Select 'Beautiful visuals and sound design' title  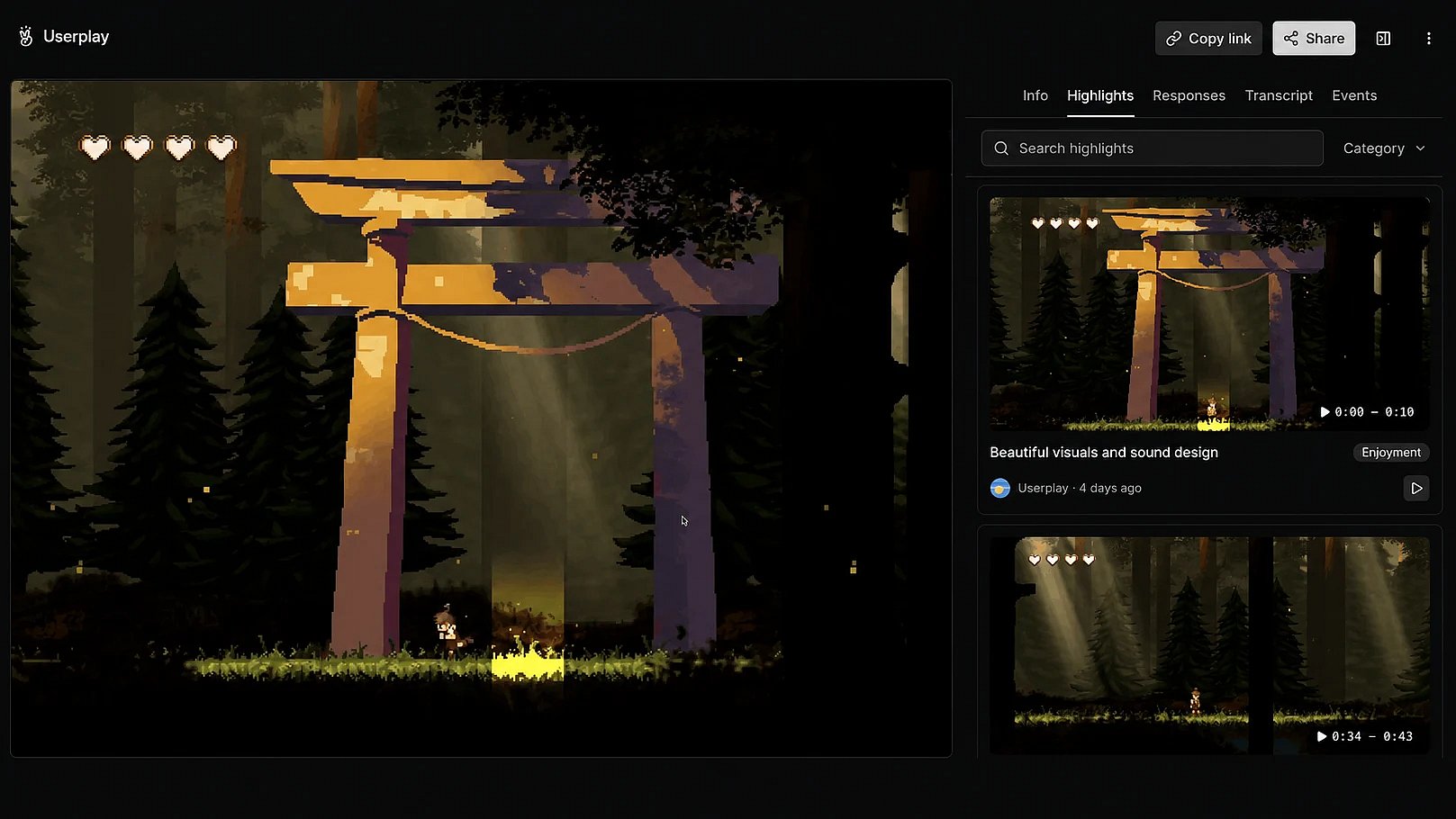click(1104, 453)
